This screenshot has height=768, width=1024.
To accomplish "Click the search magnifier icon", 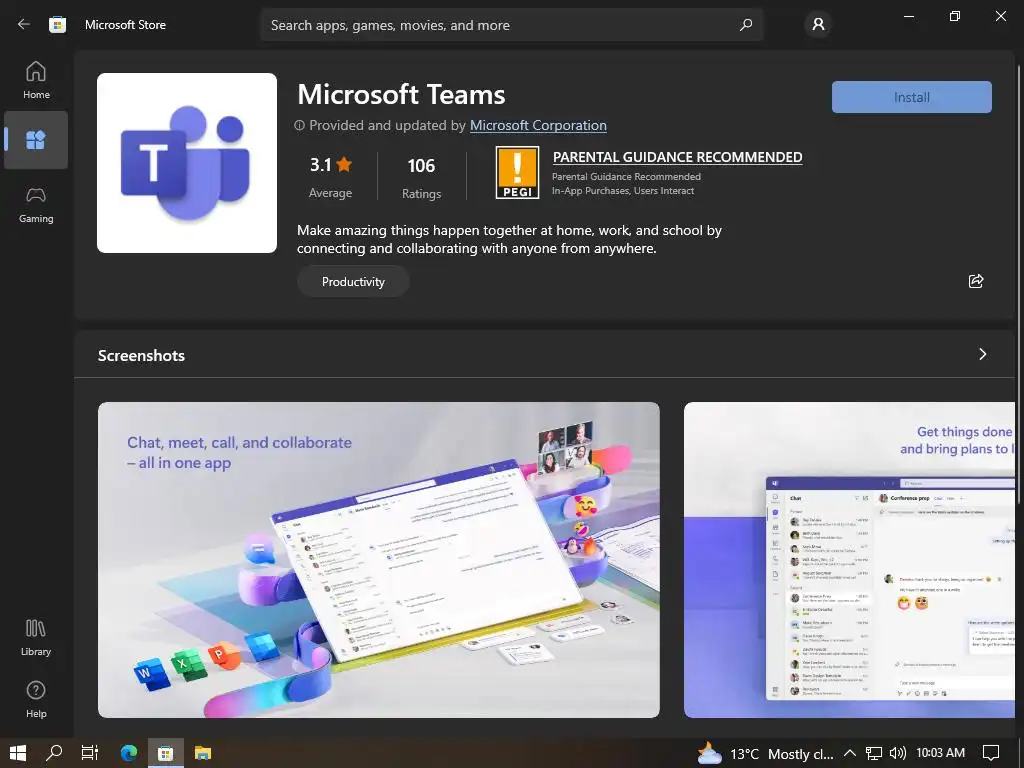I will (x=746, y=25).
